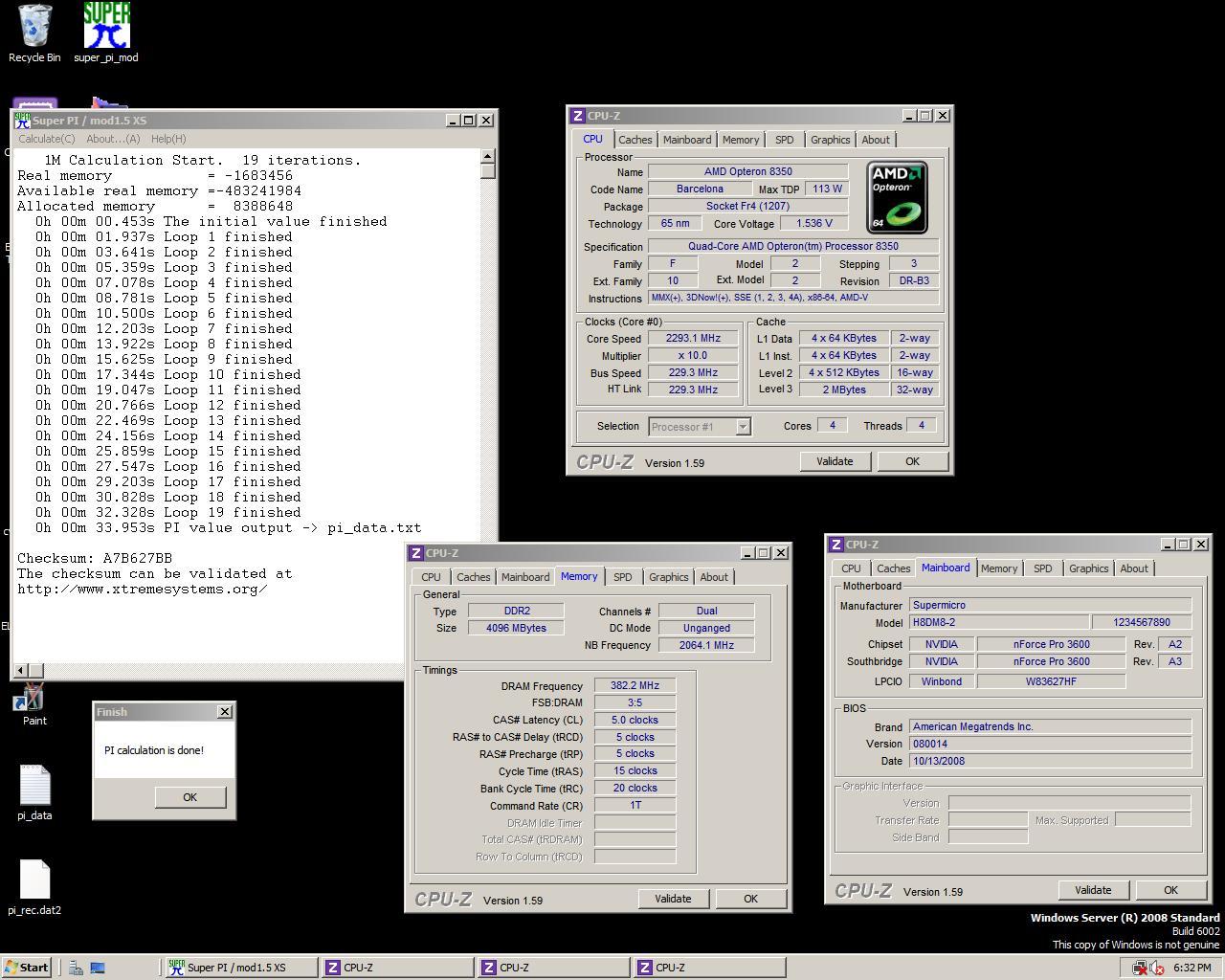
Task: Open About tab in CPU-Z motherboard window
Action: pos(1134,568)
